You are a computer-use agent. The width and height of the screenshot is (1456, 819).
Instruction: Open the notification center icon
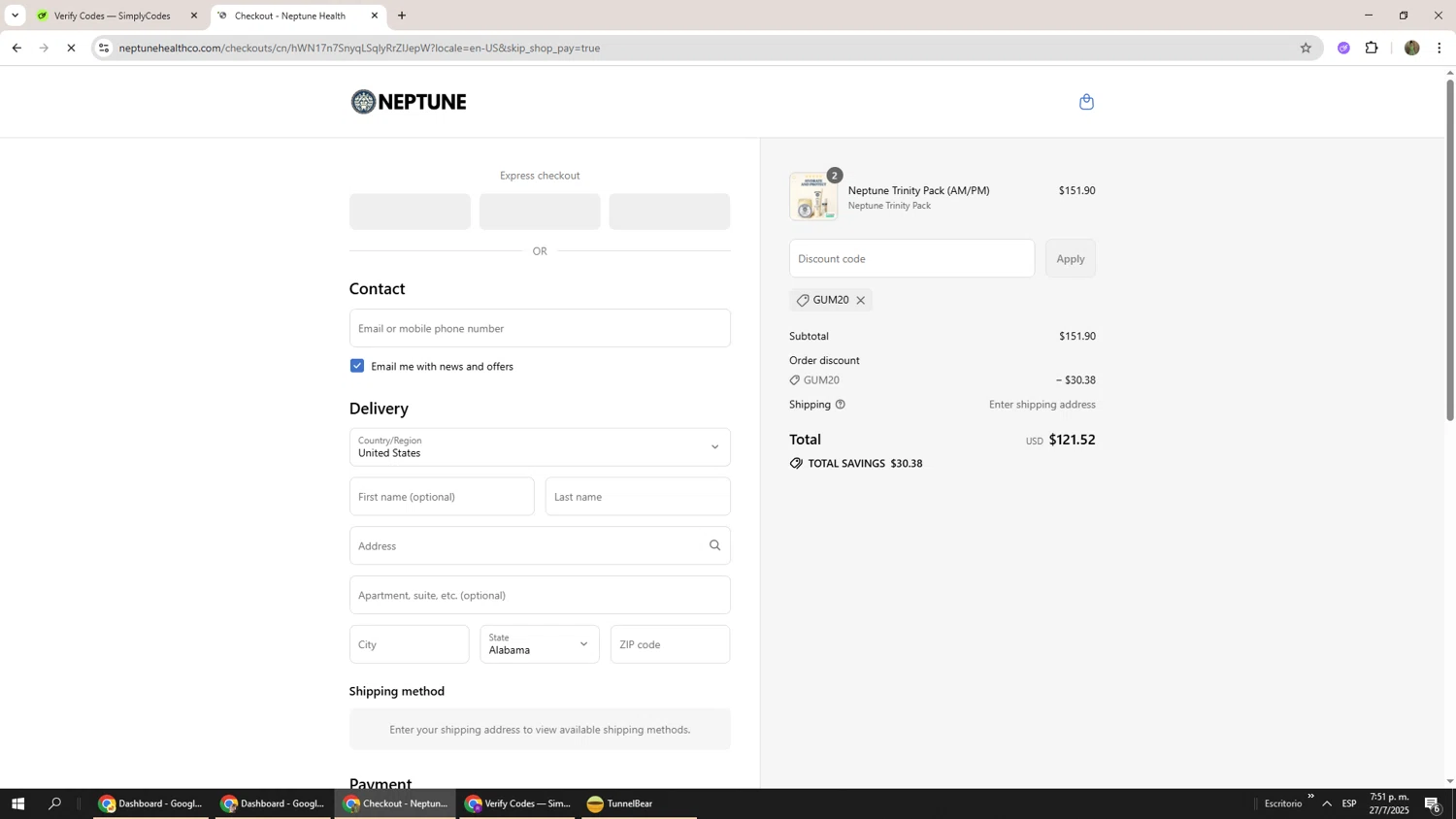point(1433,803)
